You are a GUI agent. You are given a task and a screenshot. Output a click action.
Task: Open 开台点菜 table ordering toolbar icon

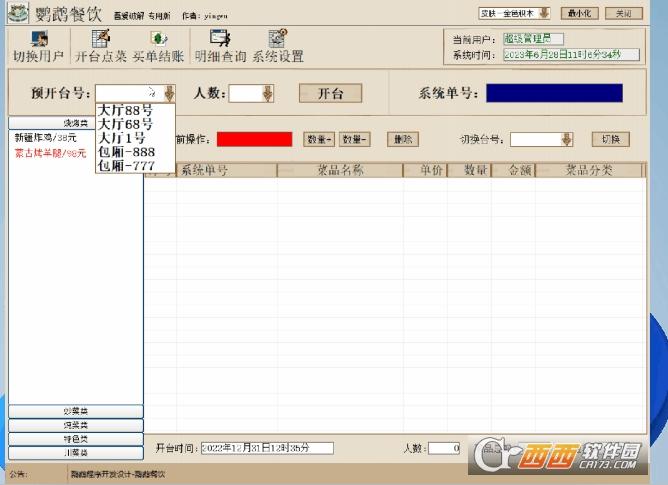(101, 47)
